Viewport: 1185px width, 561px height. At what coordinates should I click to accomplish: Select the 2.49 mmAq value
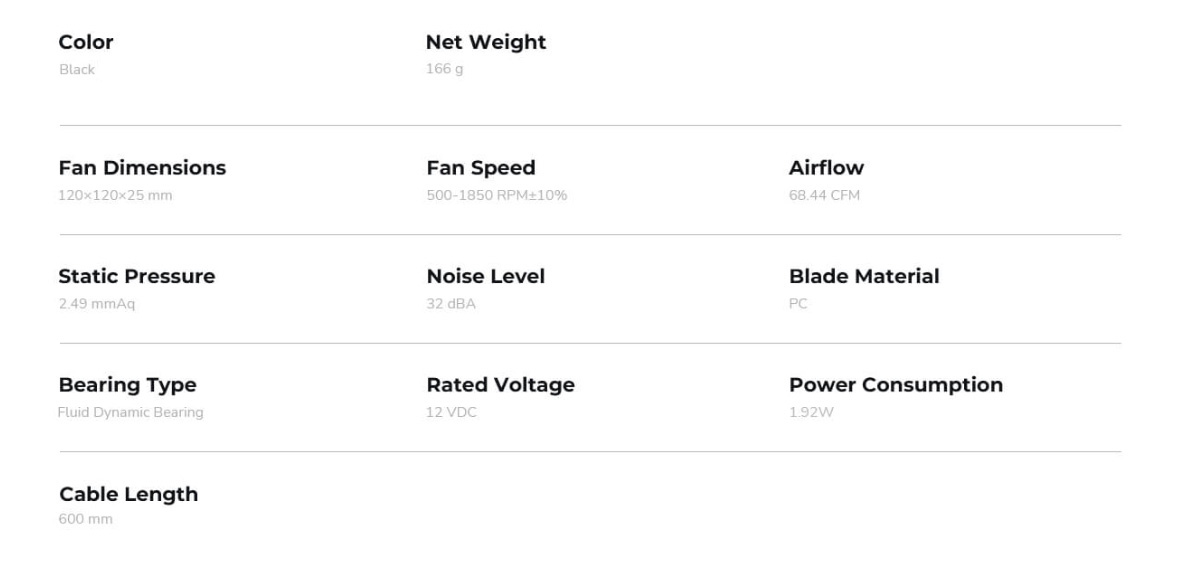pyautogui.click(x=97, y=304)
